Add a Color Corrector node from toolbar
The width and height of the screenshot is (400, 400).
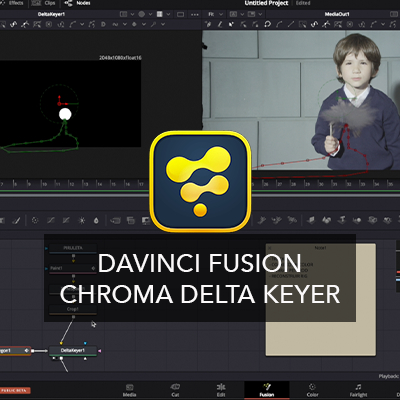click(x=35, y=220)
